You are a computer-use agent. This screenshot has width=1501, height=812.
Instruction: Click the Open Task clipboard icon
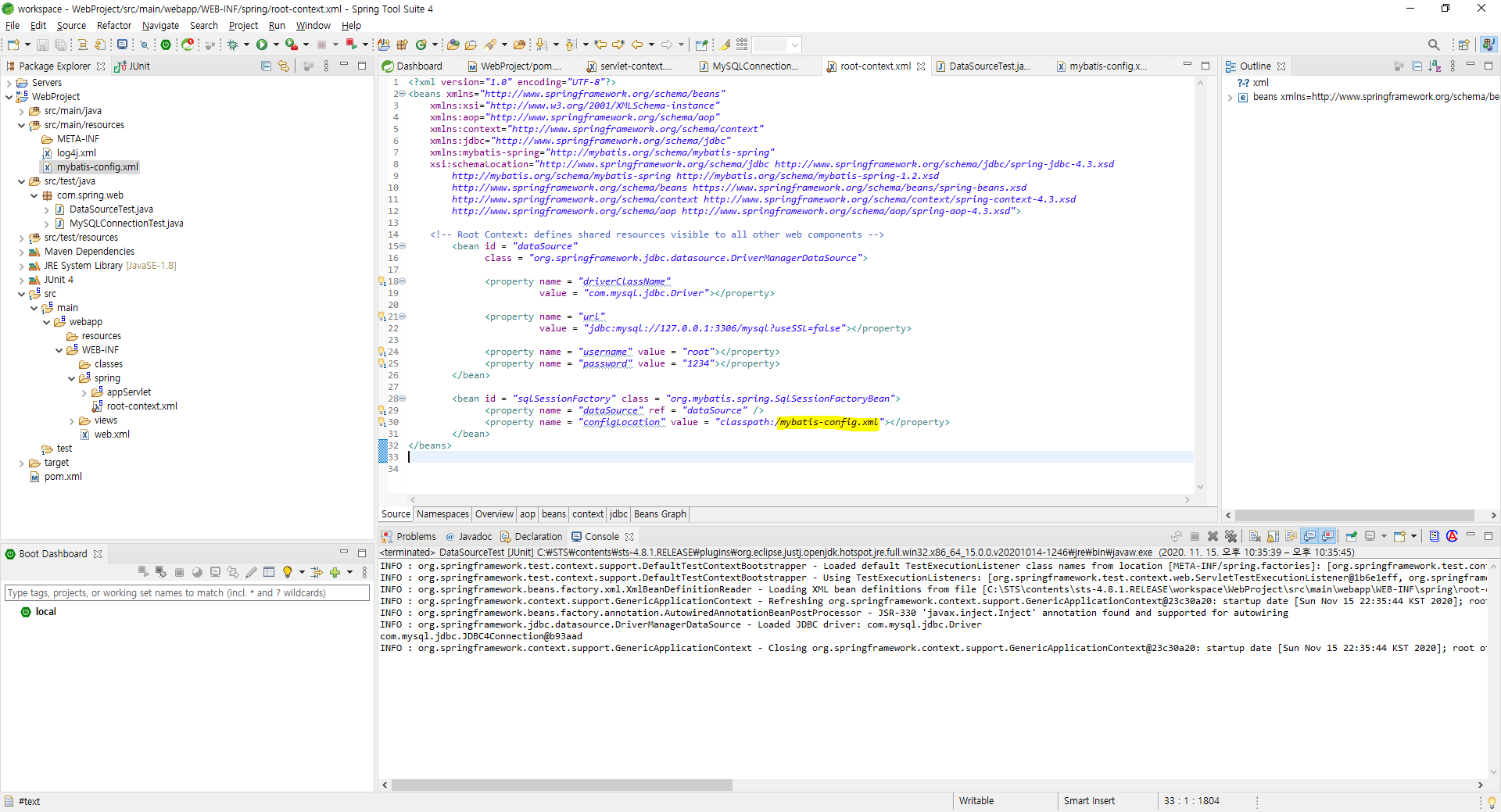pos(471,45)
